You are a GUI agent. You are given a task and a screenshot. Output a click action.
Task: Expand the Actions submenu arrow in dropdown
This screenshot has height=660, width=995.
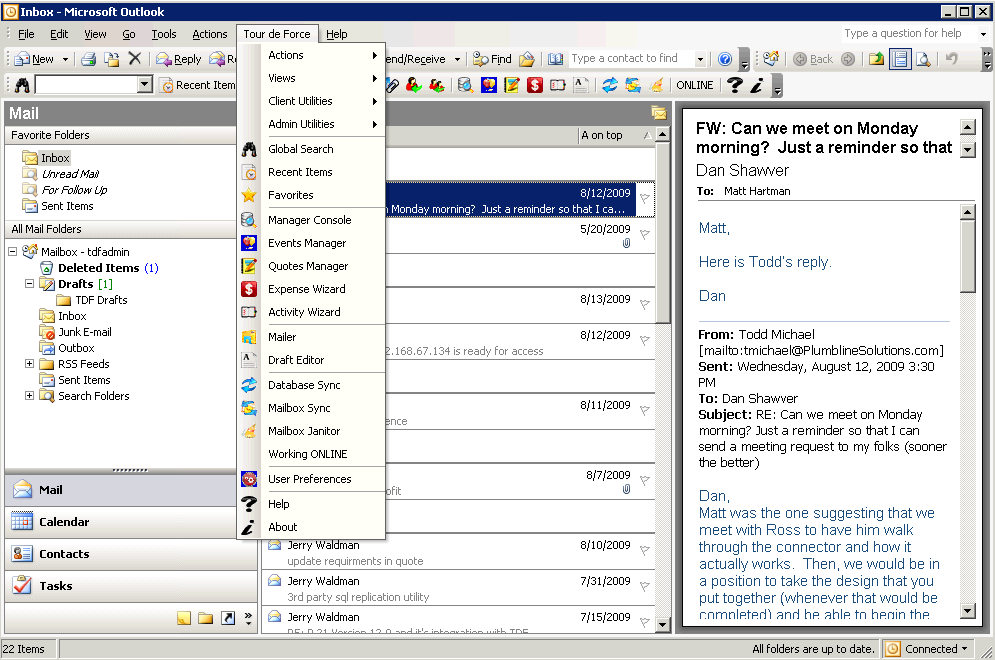coord(374,55)
